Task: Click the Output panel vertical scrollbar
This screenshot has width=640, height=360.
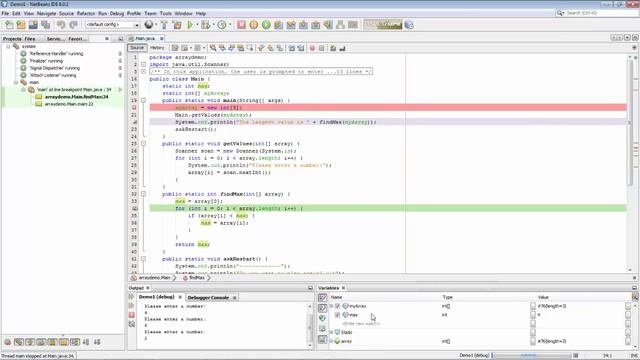Action: pos(310,325)
